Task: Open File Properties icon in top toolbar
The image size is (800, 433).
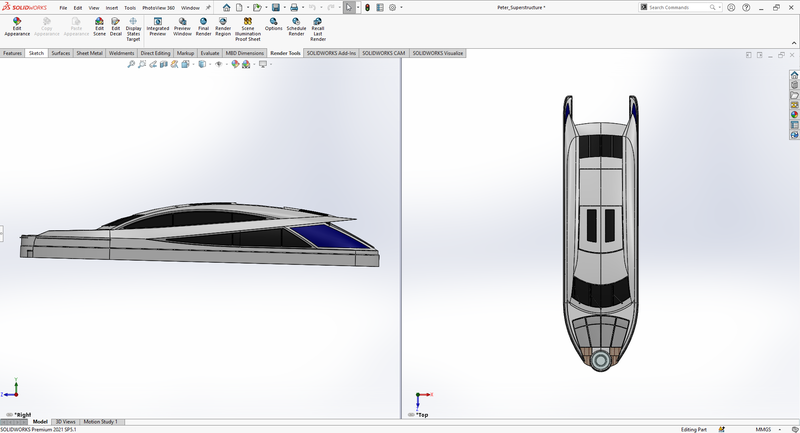Action: (x=380, y=8)
